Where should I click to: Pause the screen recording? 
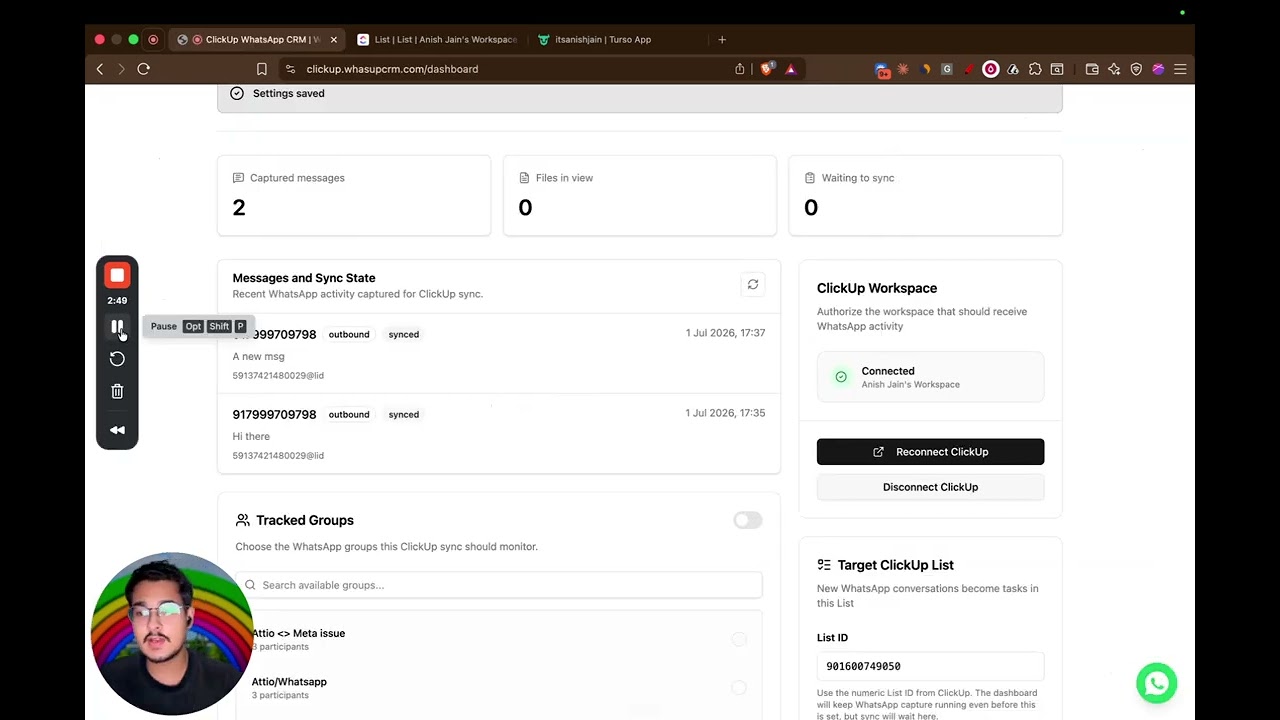[x=117, y=327]
